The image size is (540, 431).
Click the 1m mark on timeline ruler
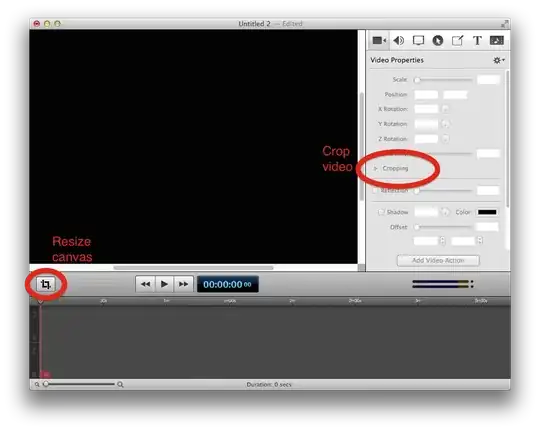(166, 301)
